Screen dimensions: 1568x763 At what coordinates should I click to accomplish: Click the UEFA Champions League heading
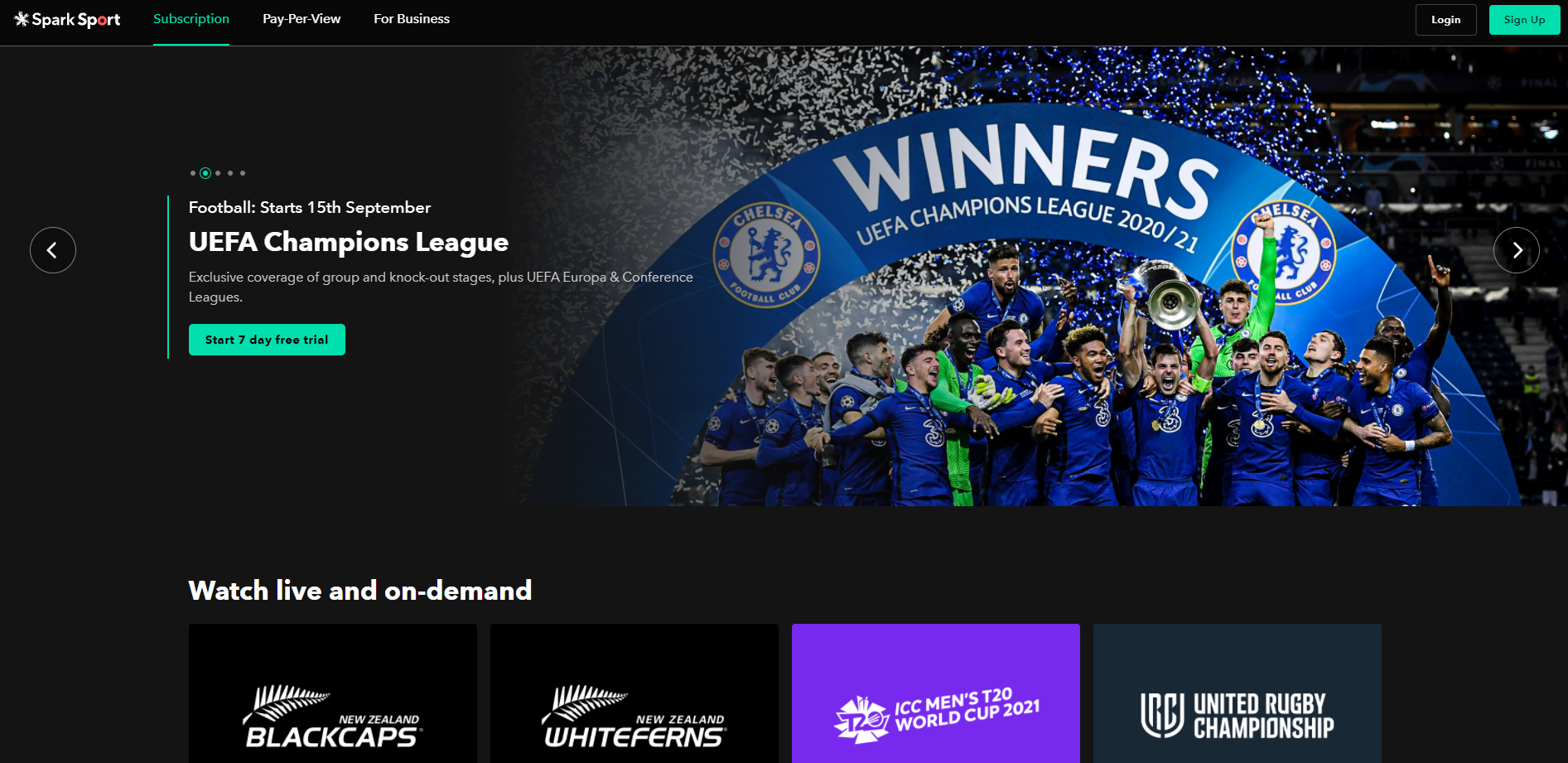349,242
